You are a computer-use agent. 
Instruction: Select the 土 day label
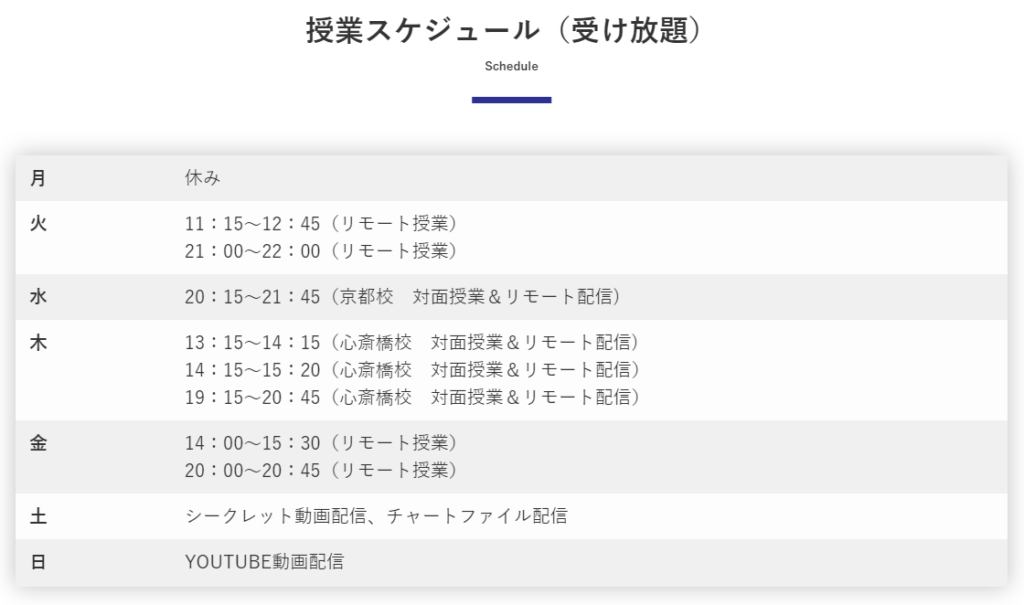38,516
